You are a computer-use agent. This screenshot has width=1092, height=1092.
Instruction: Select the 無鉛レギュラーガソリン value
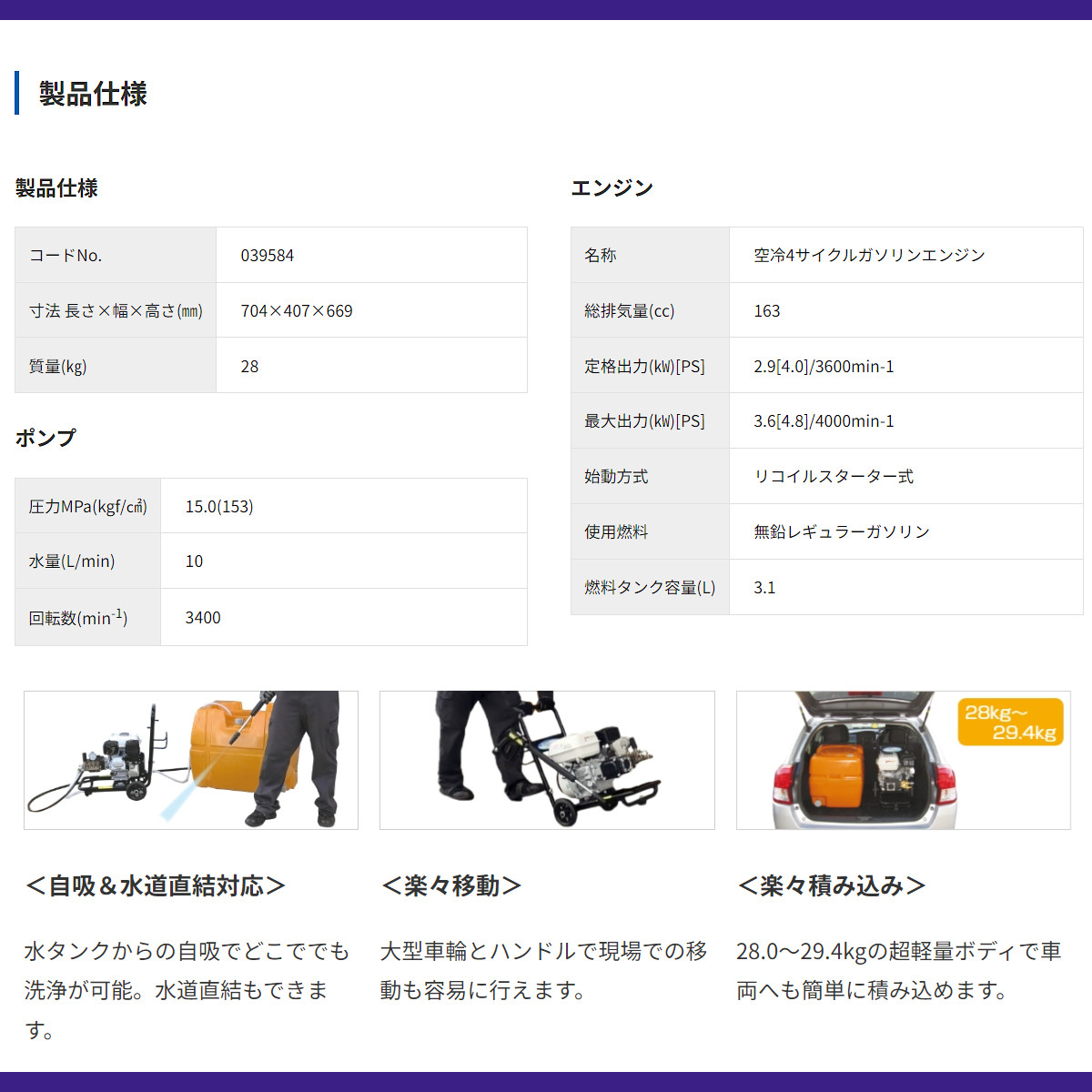pyautogui.click(x=842, y=531)
